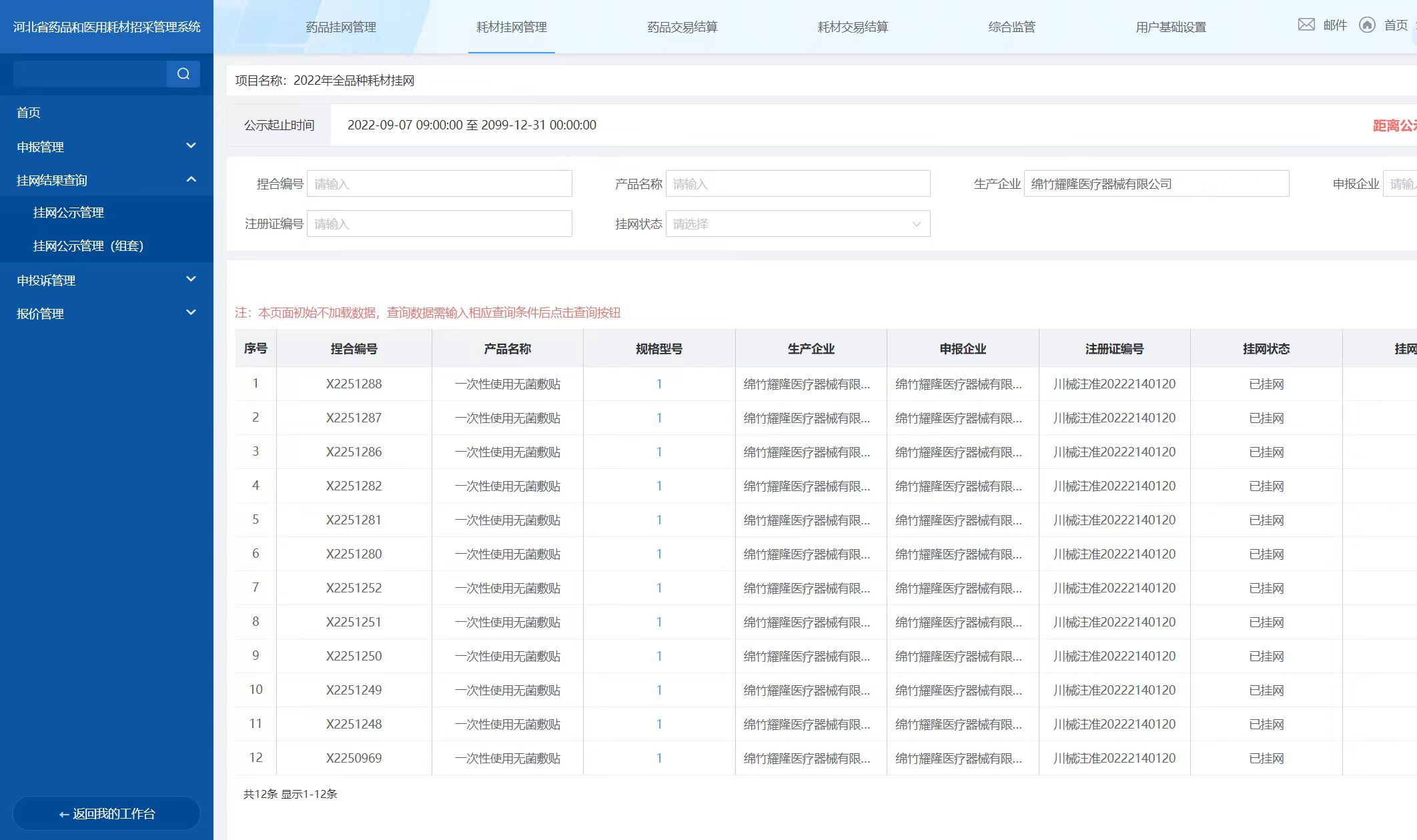This screenshot has width=1417, height=840.
Task: Switch to 药品交易结算 tab
Action: point(682,27)
